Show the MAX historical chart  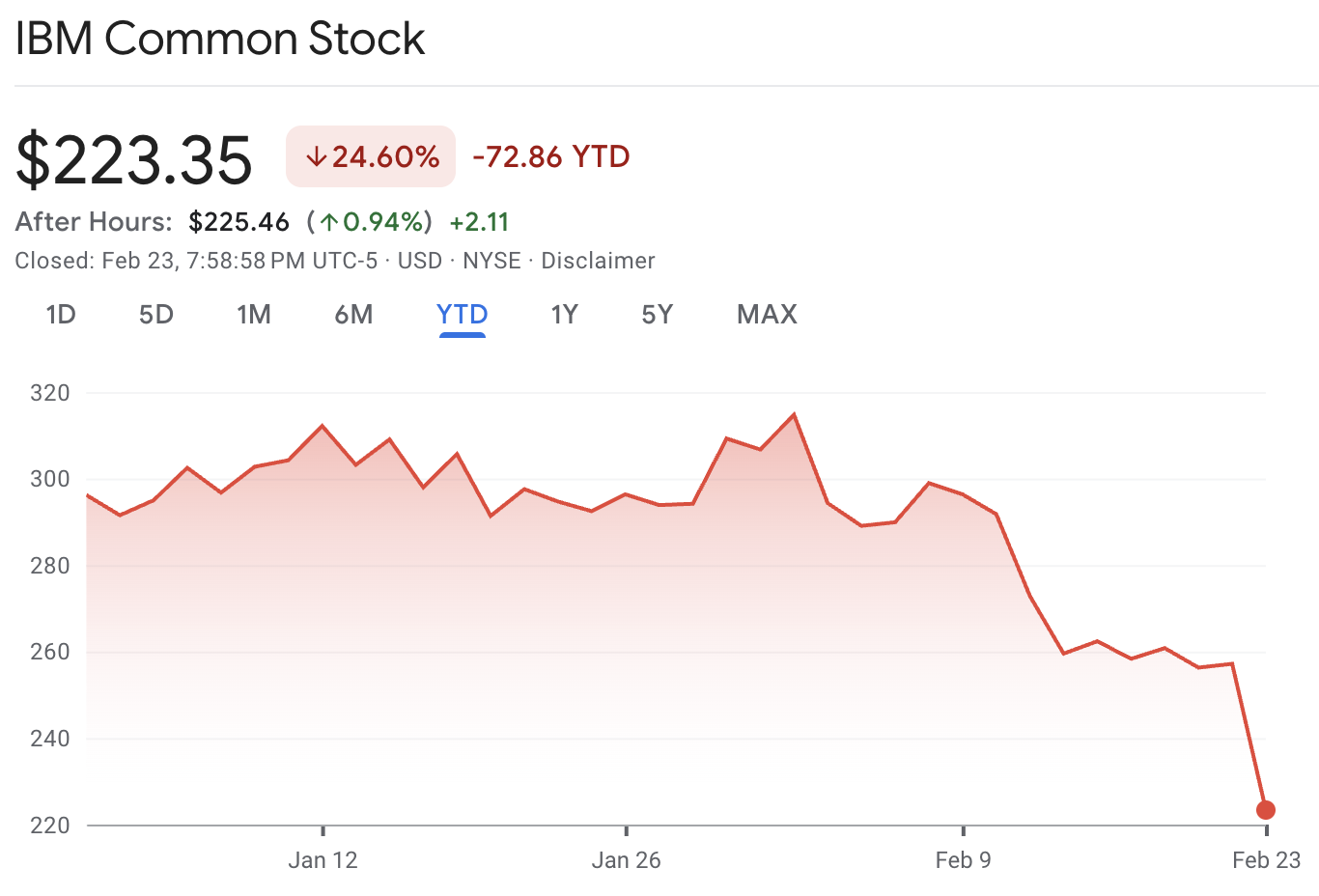[766, 314]
